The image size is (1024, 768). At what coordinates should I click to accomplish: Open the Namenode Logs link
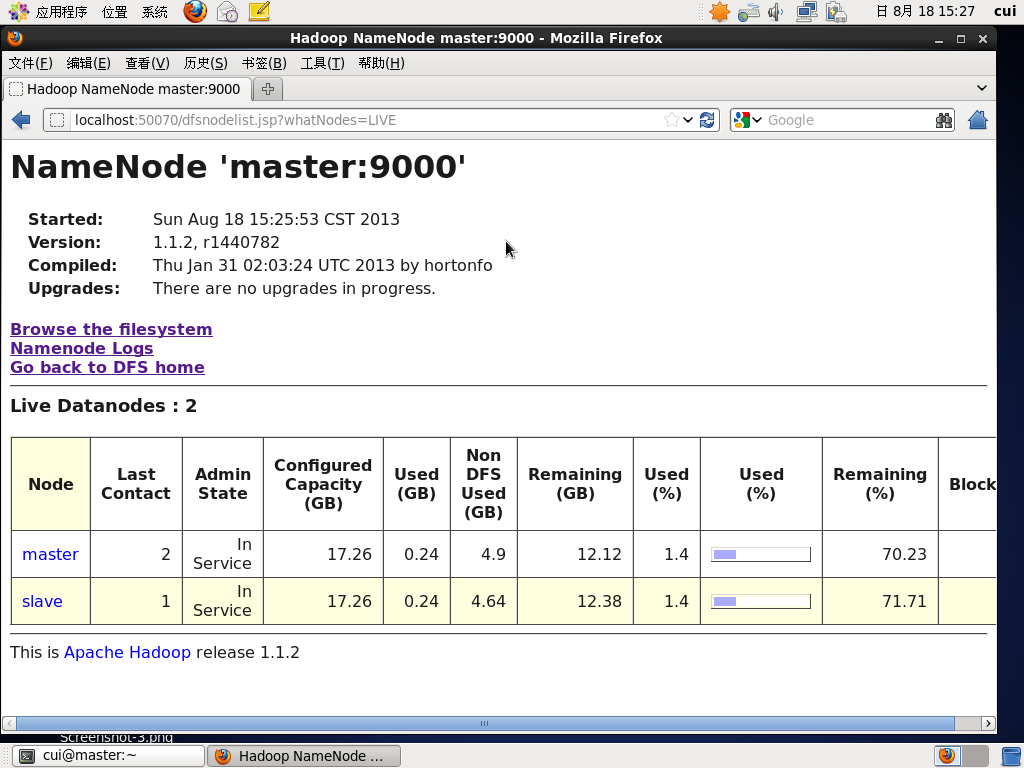(x=82, y=348)
